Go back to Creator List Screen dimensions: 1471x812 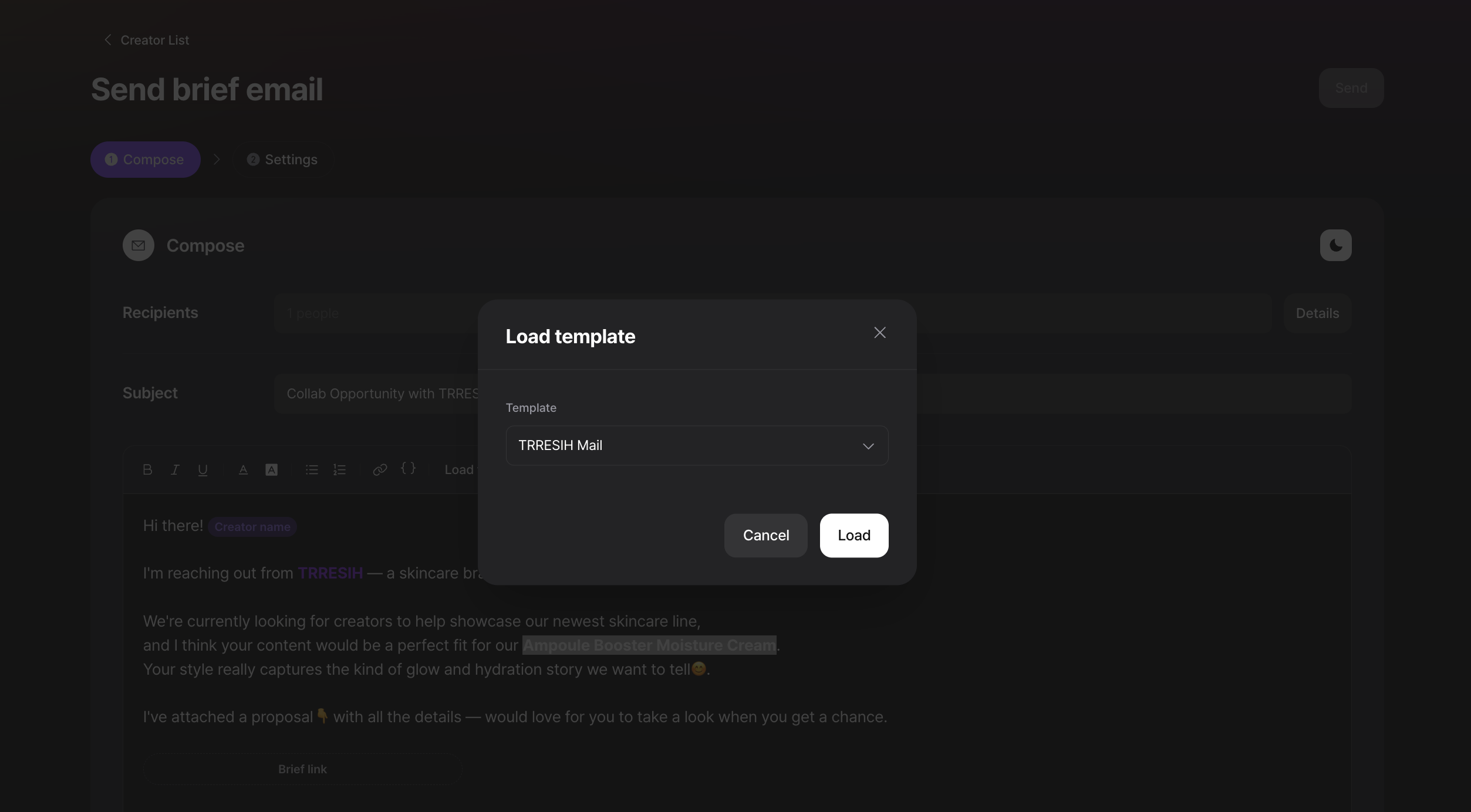coord(147,40)
